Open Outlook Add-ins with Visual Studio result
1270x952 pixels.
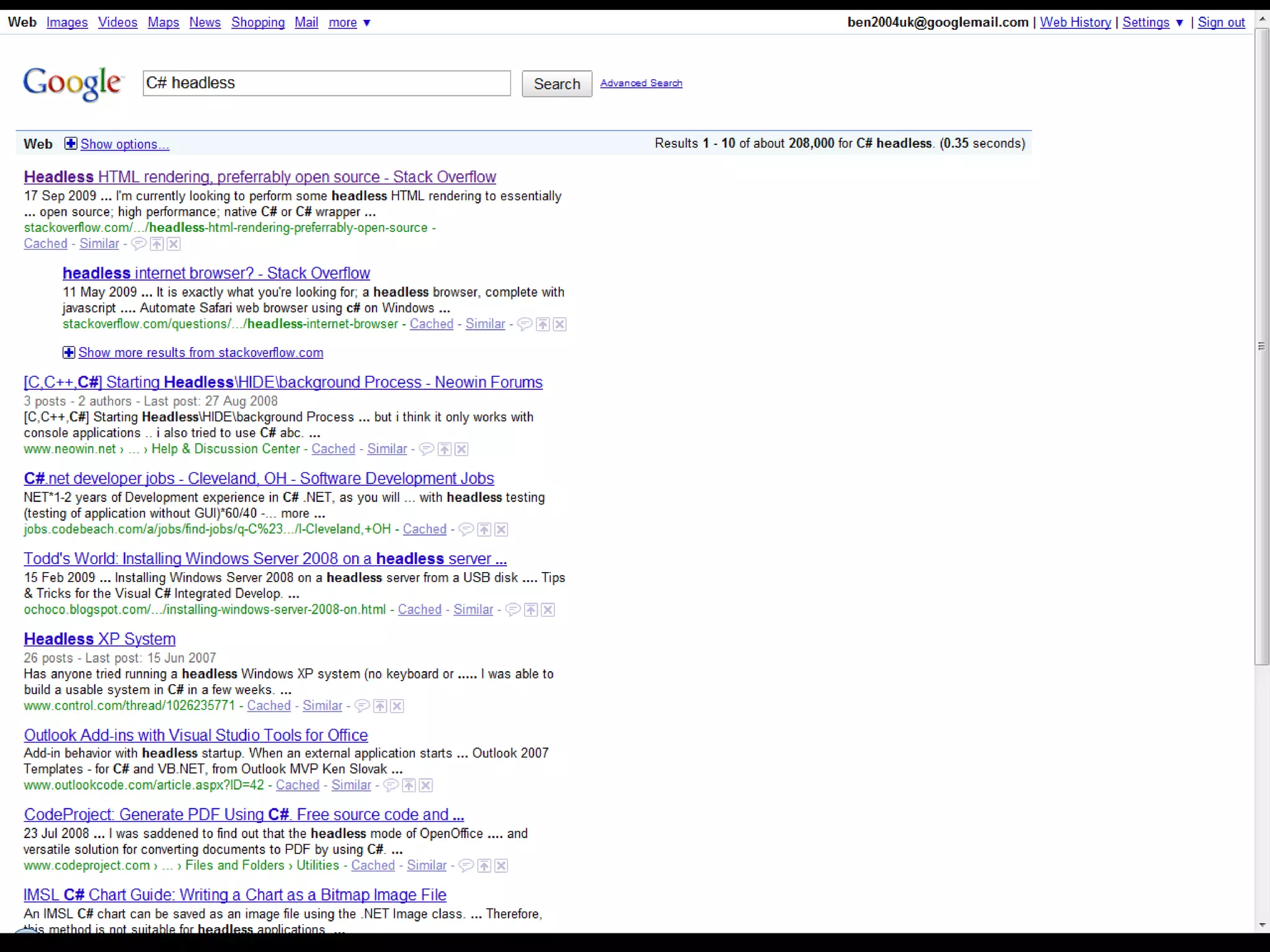click(x=195, y=735)
